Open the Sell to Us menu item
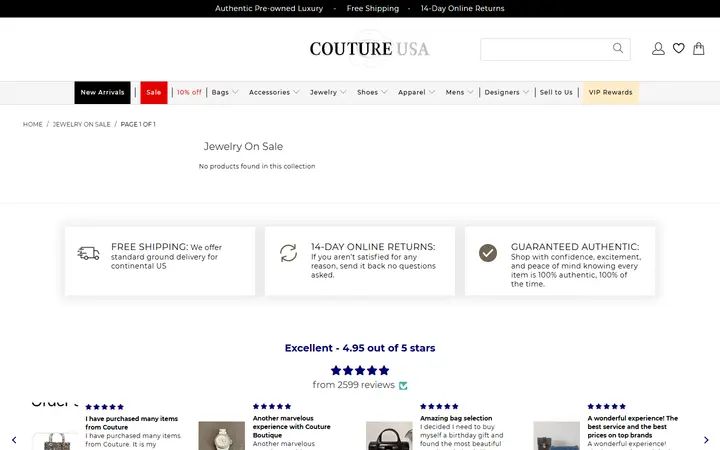 tap(556, 92)
